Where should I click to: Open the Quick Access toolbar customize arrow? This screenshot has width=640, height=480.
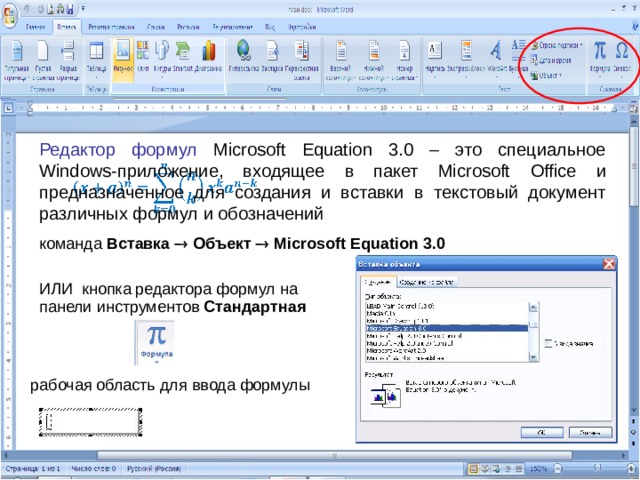[x=83, y=9]
